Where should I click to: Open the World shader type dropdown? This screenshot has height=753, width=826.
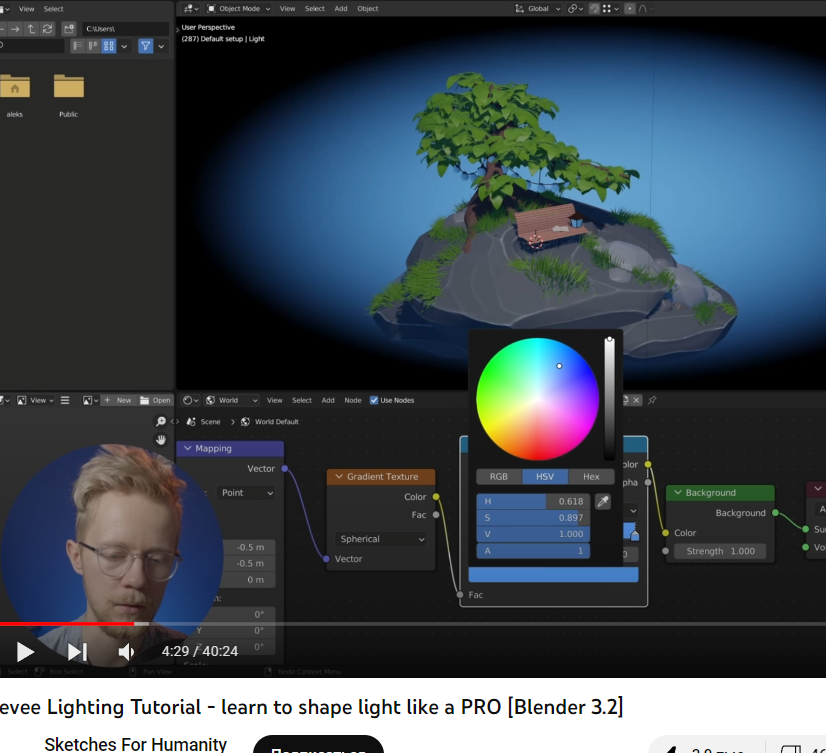231,400
